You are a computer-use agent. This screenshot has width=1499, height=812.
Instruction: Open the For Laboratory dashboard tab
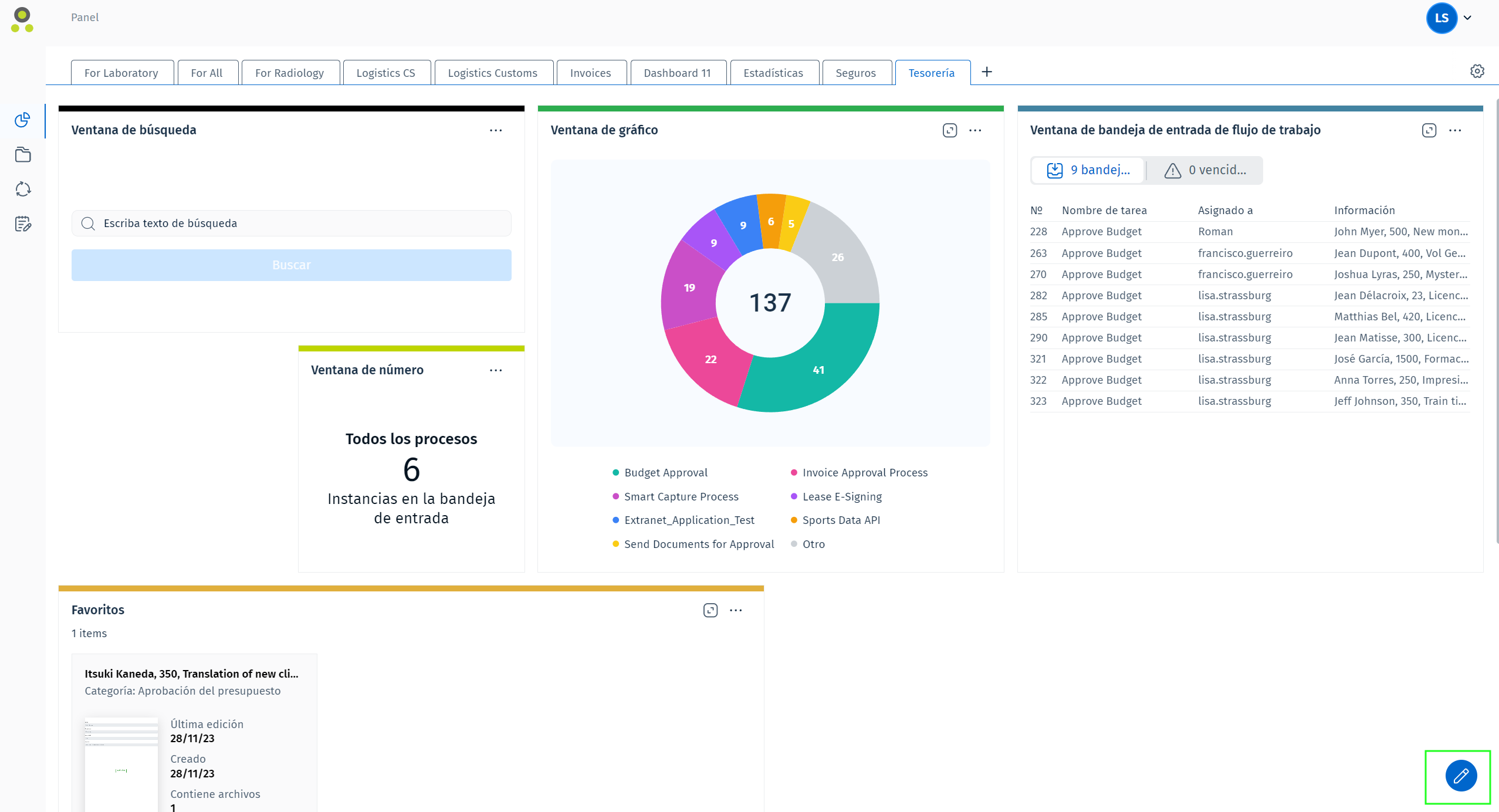tap(121, 72)
